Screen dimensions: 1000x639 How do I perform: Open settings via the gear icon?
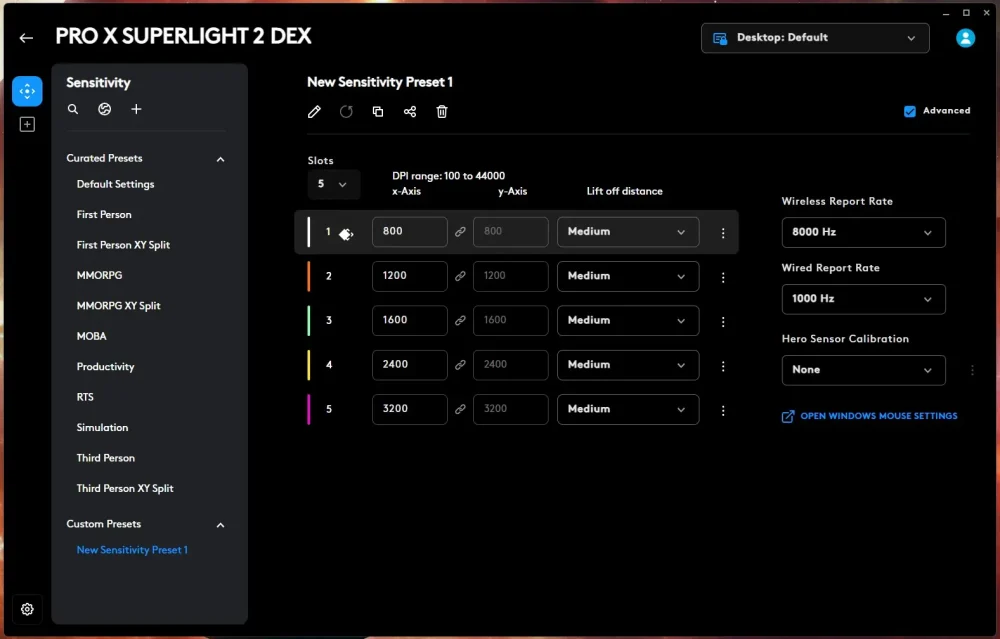[27, 609]
